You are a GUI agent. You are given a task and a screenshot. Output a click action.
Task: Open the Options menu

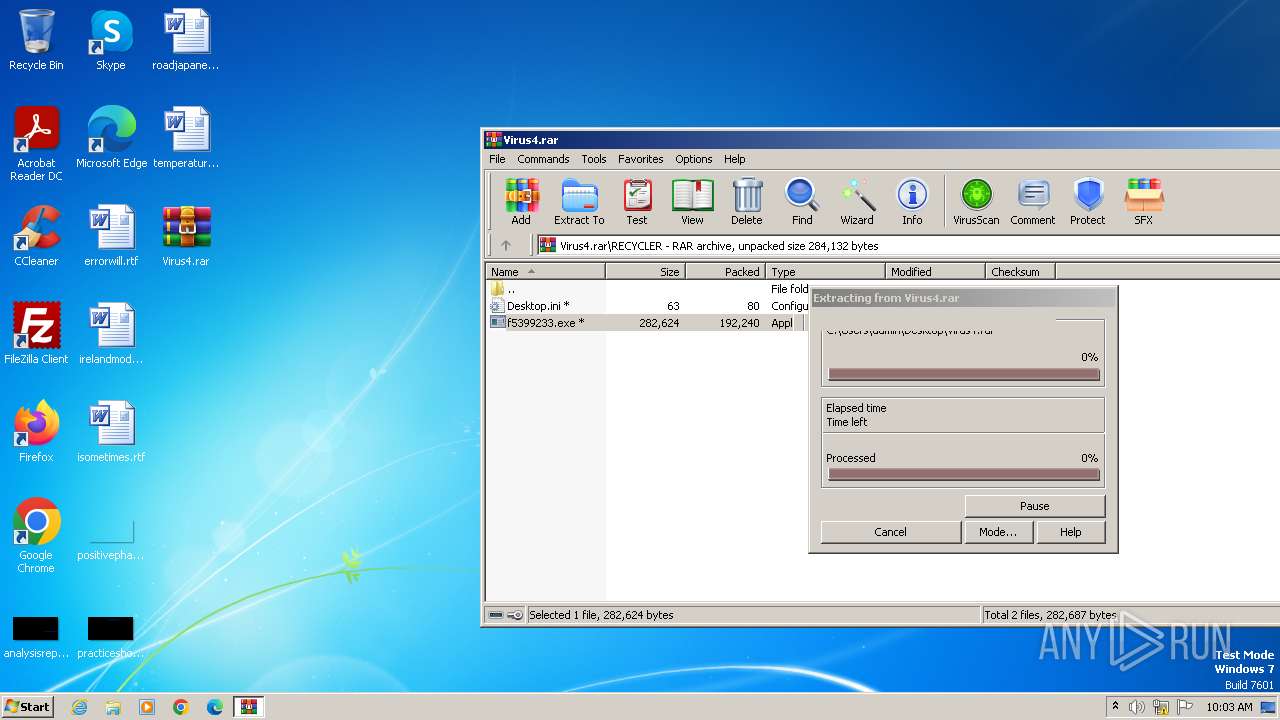693,159
